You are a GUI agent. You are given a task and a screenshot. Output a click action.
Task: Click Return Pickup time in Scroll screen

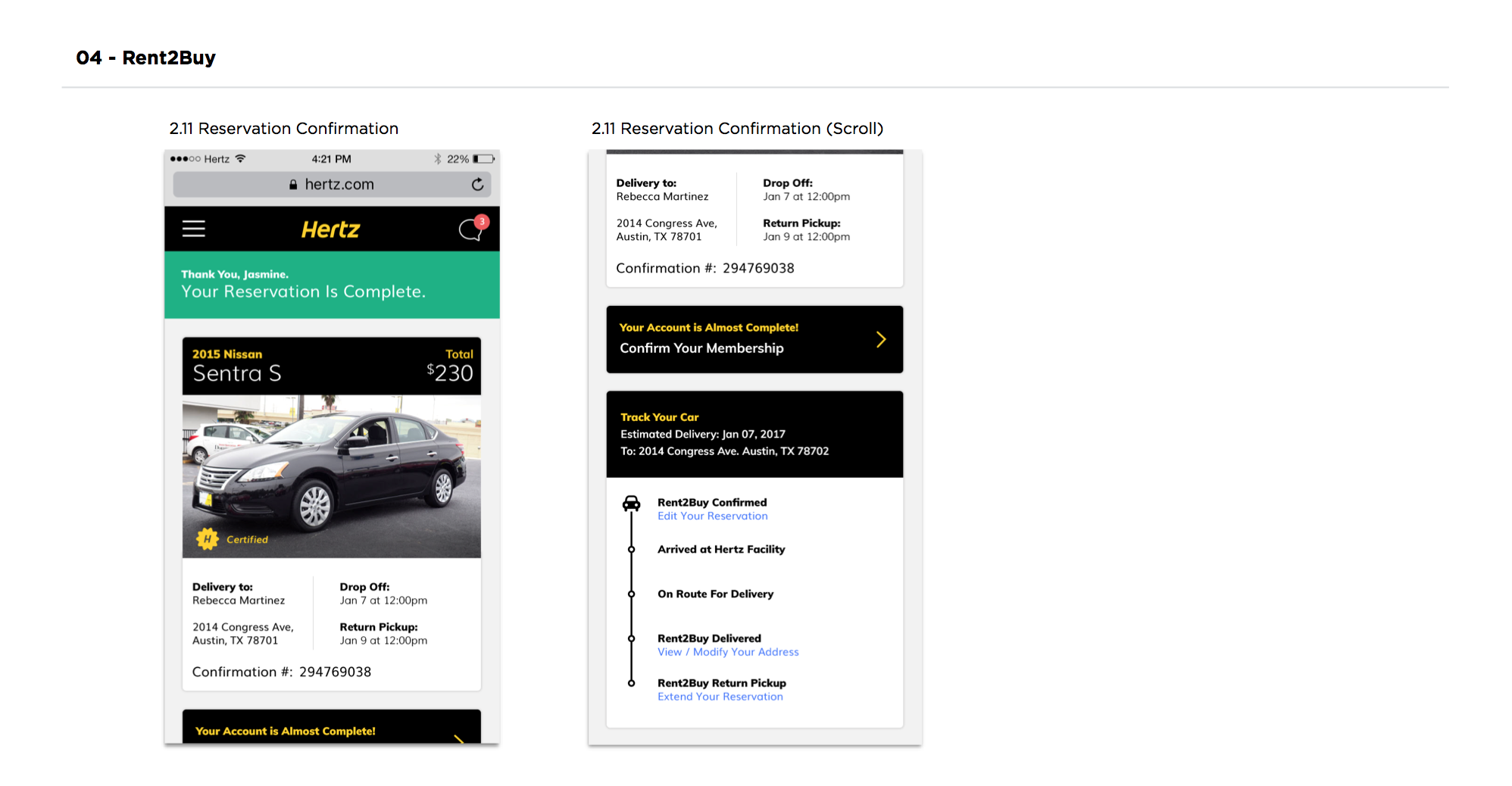pyautogui.click(x=806, y=237)
